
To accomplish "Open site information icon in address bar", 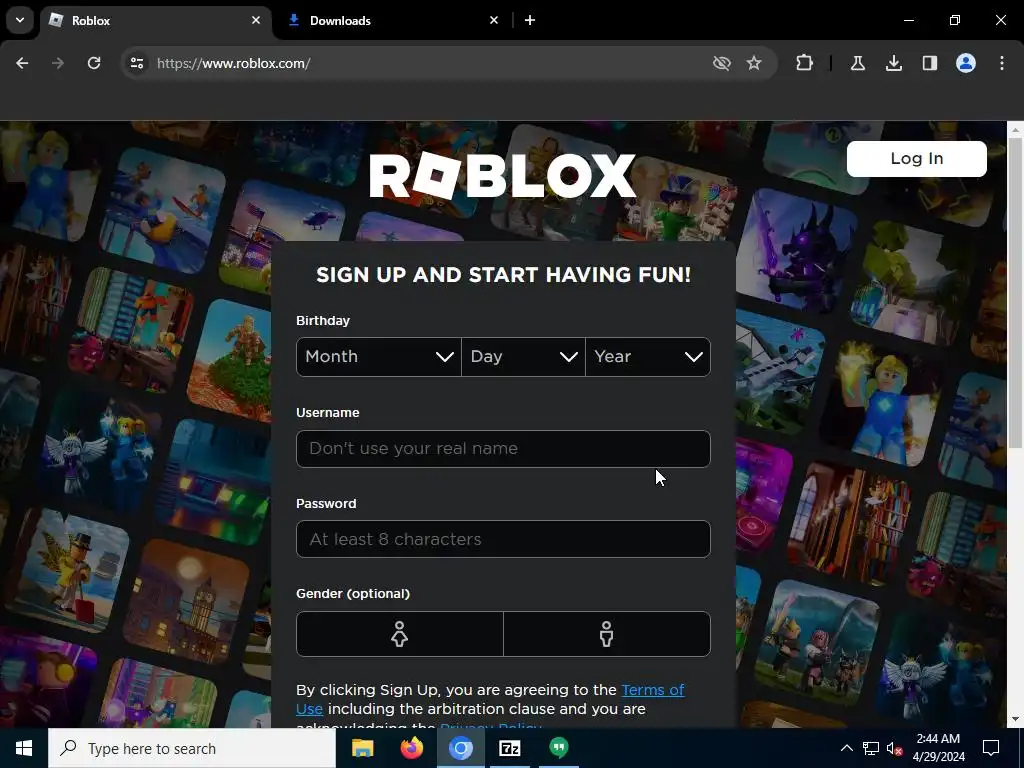I will pyautogui.click(x=136, y=63).
